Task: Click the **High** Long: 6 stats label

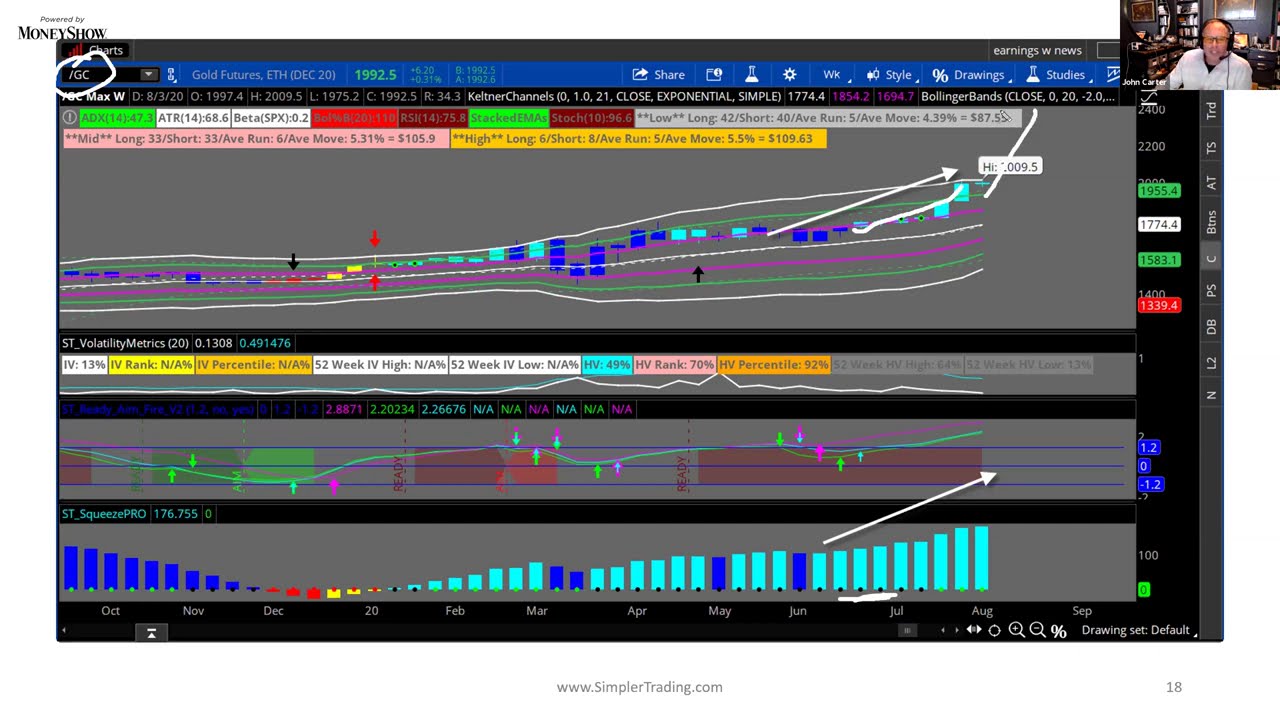Action: 638,139
